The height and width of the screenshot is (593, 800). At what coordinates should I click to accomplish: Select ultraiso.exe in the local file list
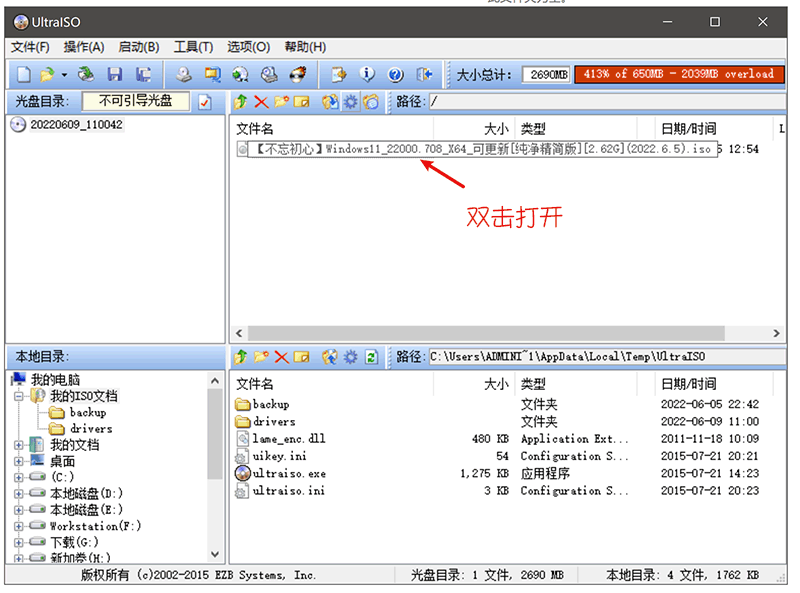(x=288, y=473)
